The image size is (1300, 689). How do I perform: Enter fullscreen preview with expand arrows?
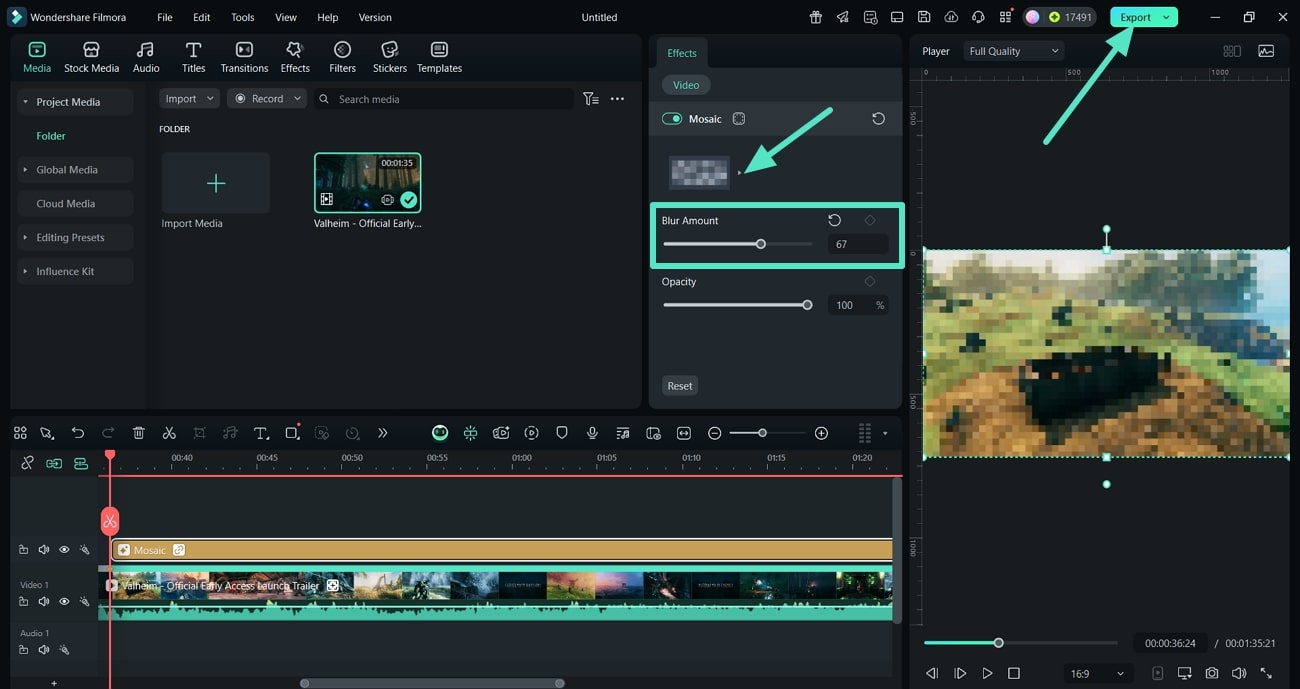(1266, 674)
